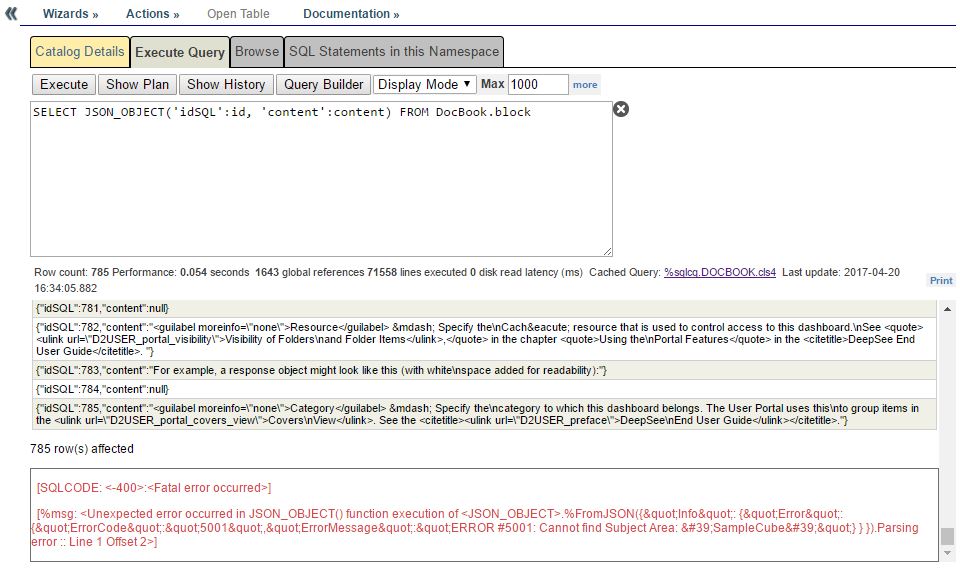
Task: Collapse the sidebar with the double-chevron icon
Action: pyautogui.click(x=11, y=13)
